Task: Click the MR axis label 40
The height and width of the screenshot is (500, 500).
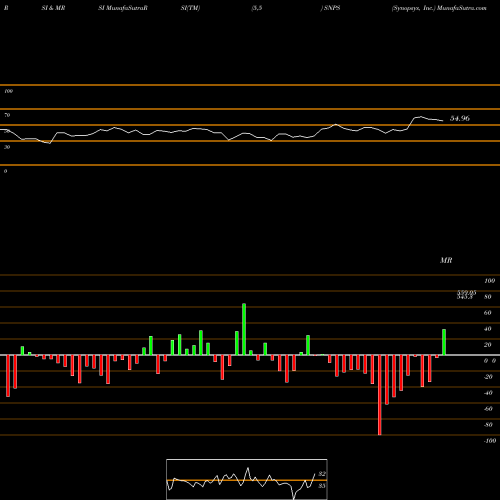Action: [488, 329]
